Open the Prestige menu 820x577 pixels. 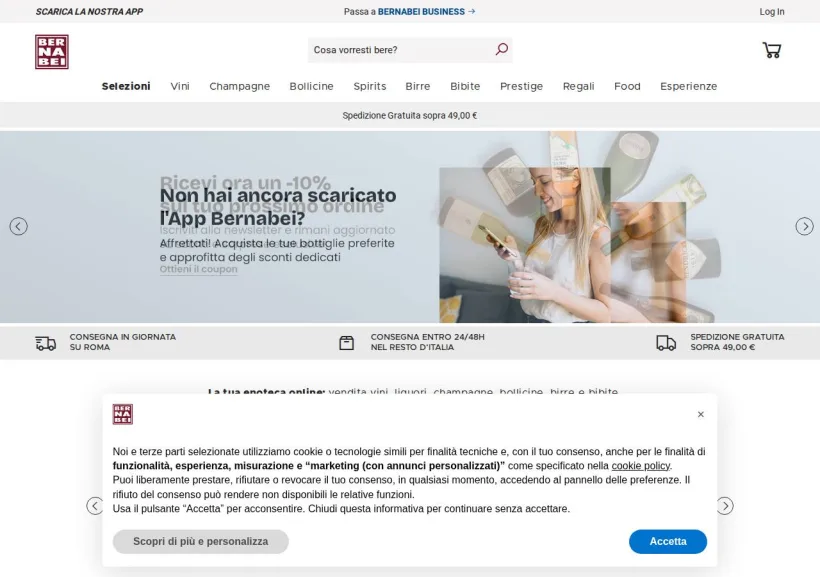pos(521,86)
